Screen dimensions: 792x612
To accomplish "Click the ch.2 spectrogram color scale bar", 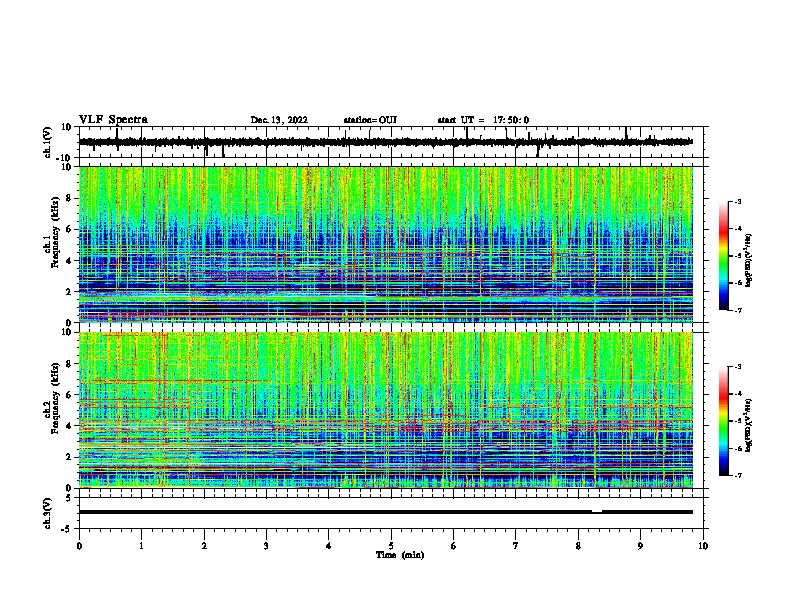I will (x=724, y=421).
